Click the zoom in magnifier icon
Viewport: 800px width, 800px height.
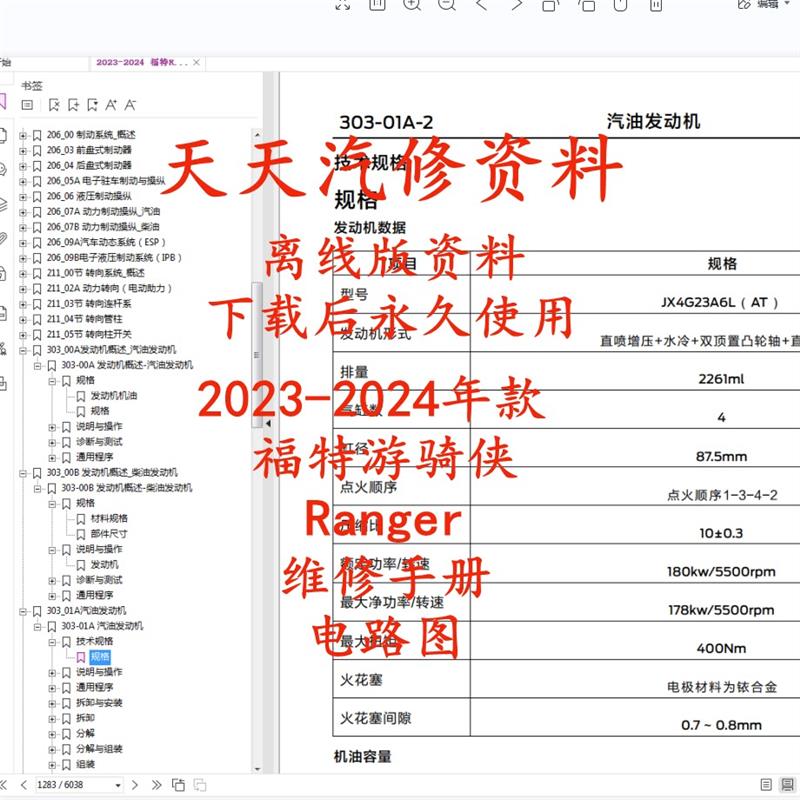412,5
